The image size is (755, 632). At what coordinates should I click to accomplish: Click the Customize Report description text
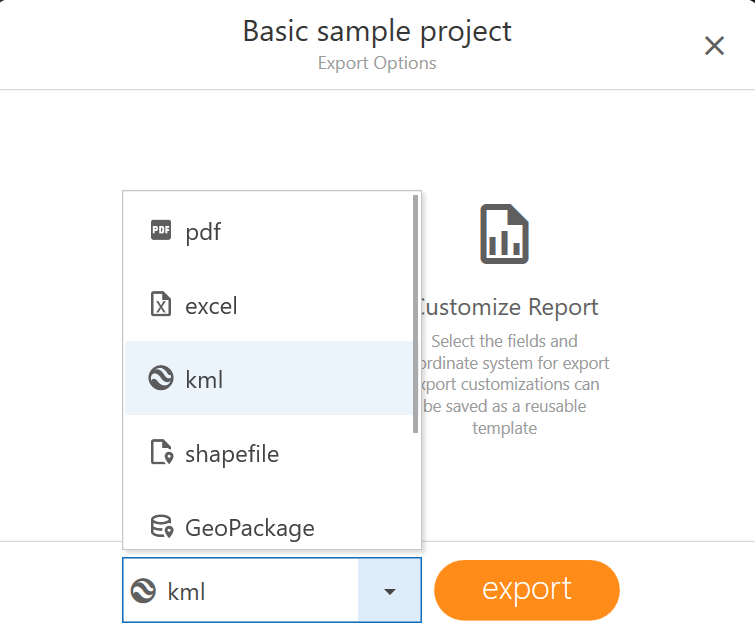click(x=512, y=385)
